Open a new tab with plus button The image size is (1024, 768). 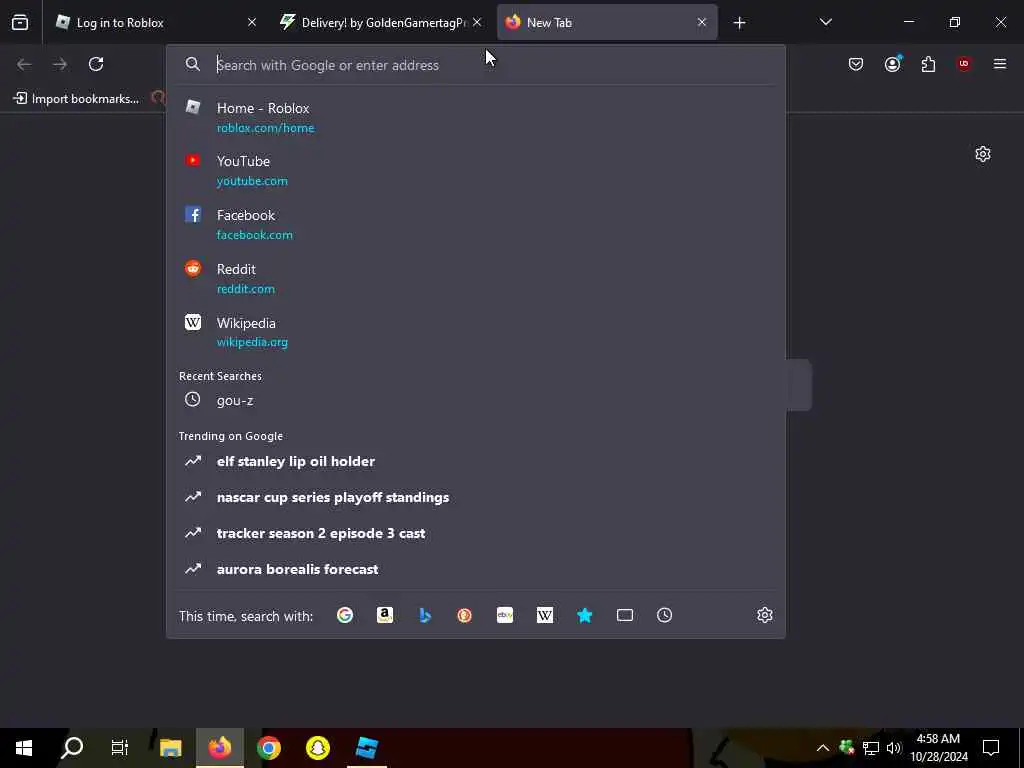click(739, 23)
